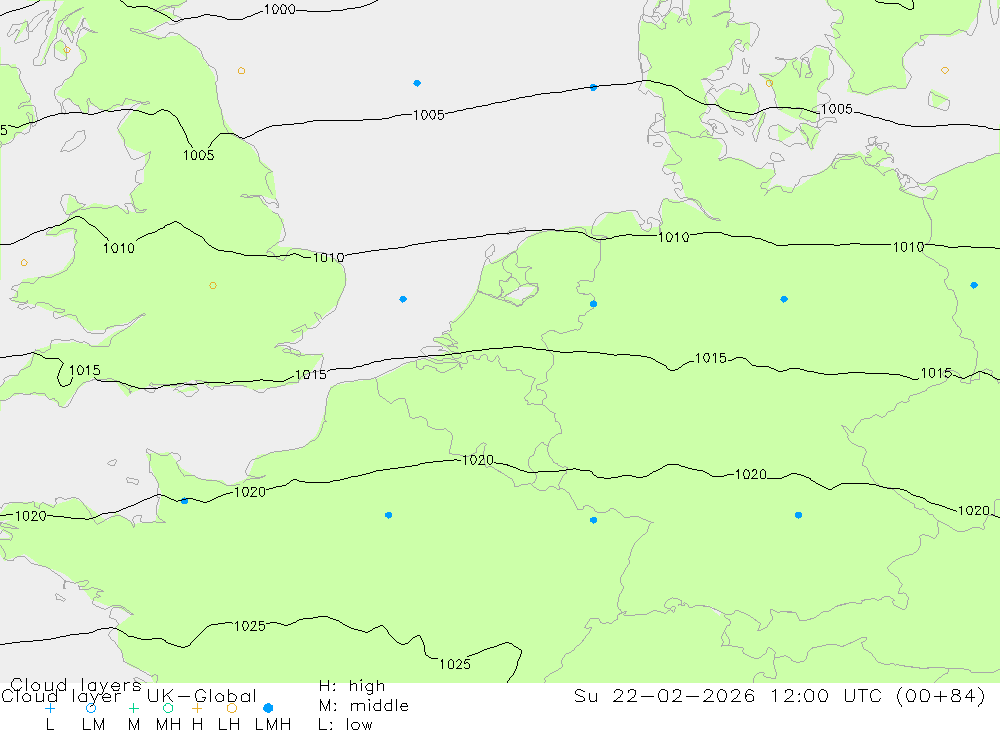Select the blue dot near the right edge below 1010
Image resolution: width=1000 pixels, height=733 pixels.
[x=974, y=285]
